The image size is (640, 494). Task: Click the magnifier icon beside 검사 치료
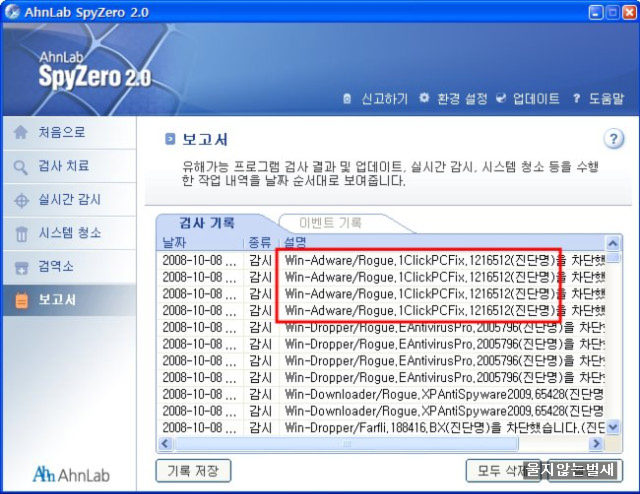click(x=20, y=167)
